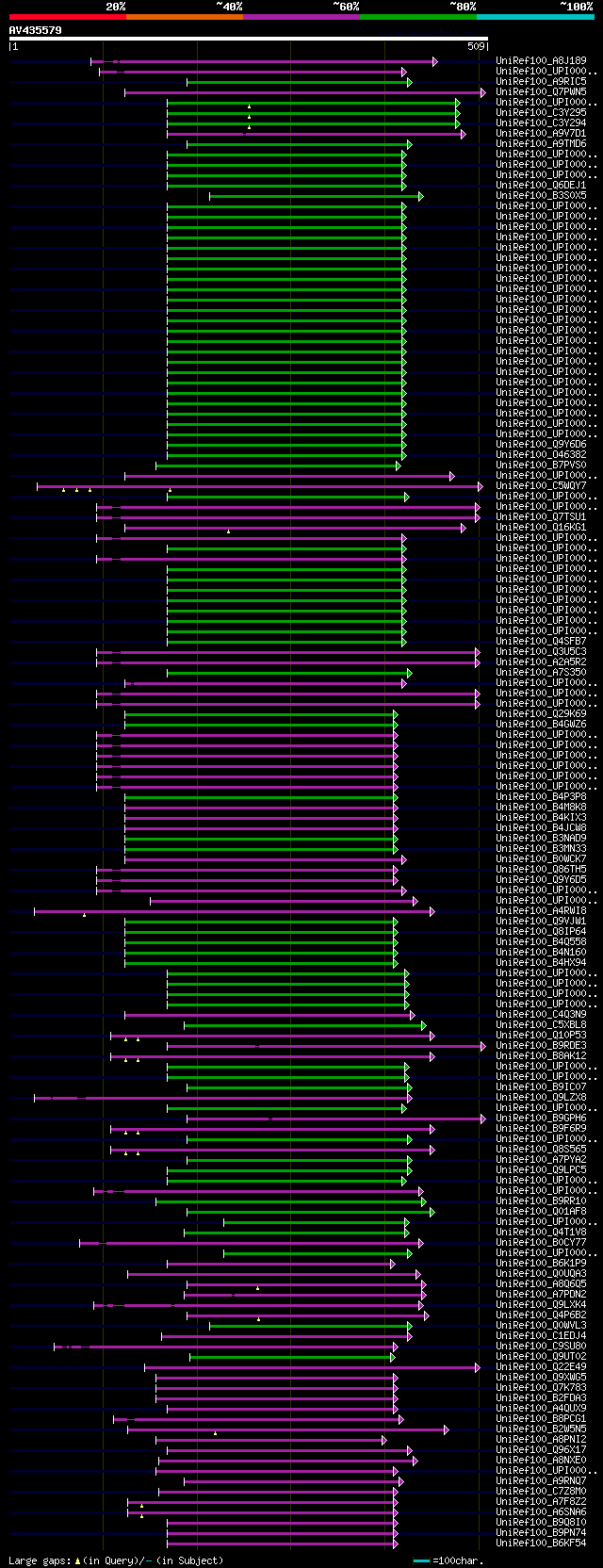Click the purple ~60% identity legend segment

click(301, 17)
